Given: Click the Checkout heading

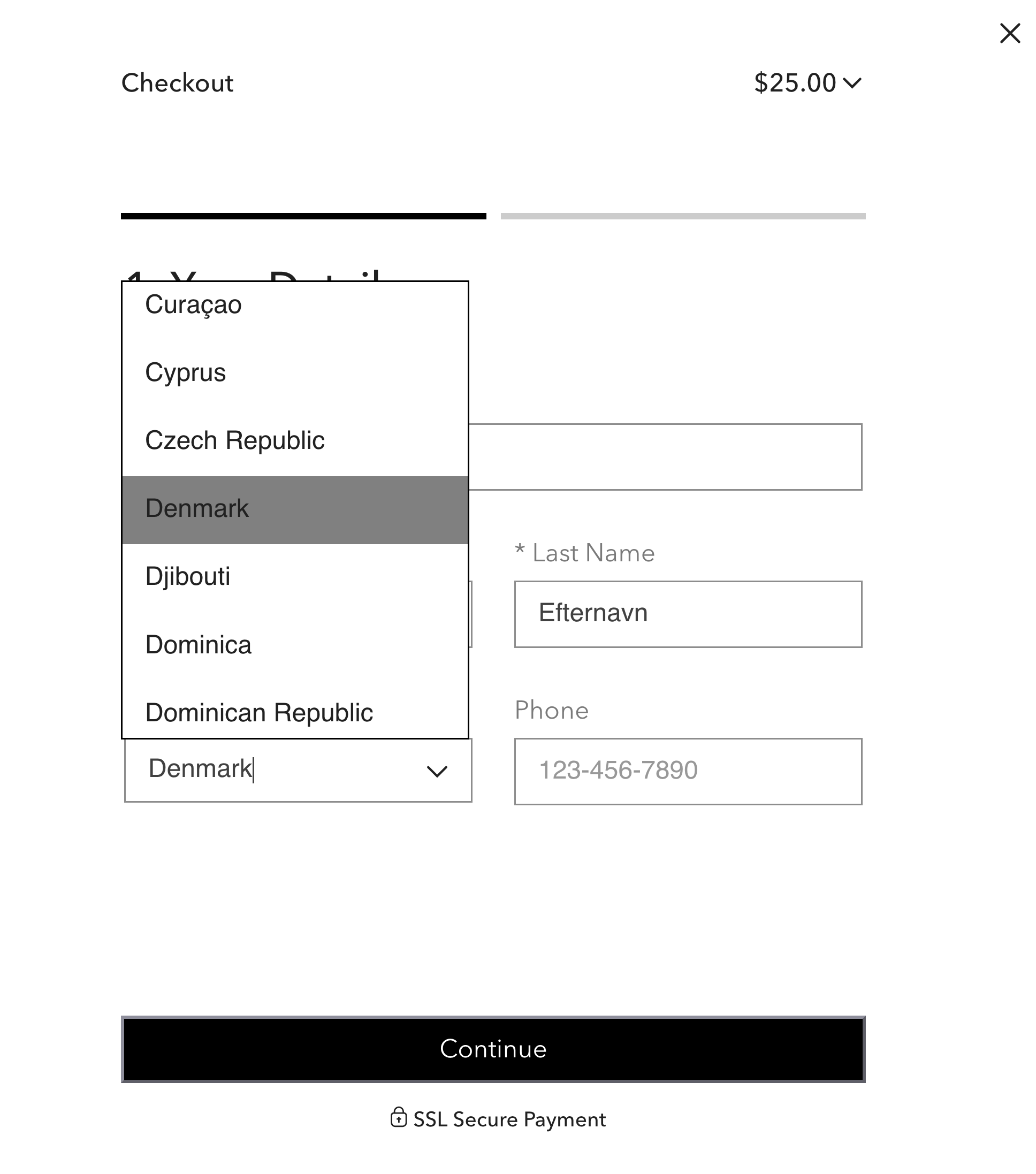Looking at the screenshot, I should pyautogui.click(x=178, y=83).
